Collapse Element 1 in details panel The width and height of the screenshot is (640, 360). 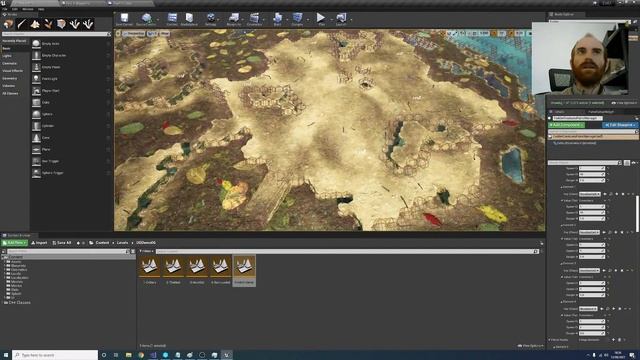562,187
